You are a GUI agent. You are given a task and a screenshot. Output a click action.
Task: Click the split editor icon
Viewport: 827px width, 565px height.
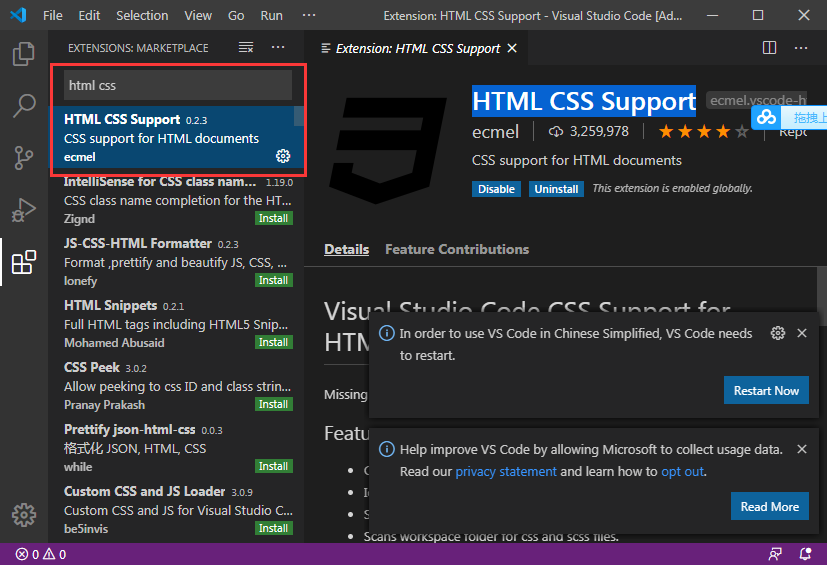point(770,48)
